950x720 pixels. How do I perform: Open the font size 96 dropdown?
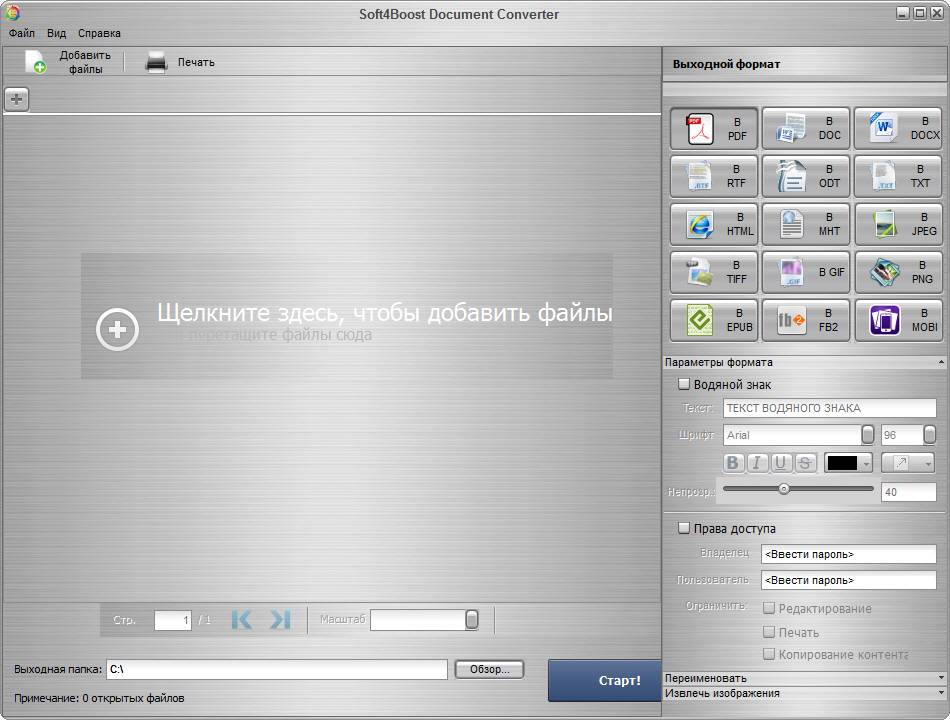929,435
